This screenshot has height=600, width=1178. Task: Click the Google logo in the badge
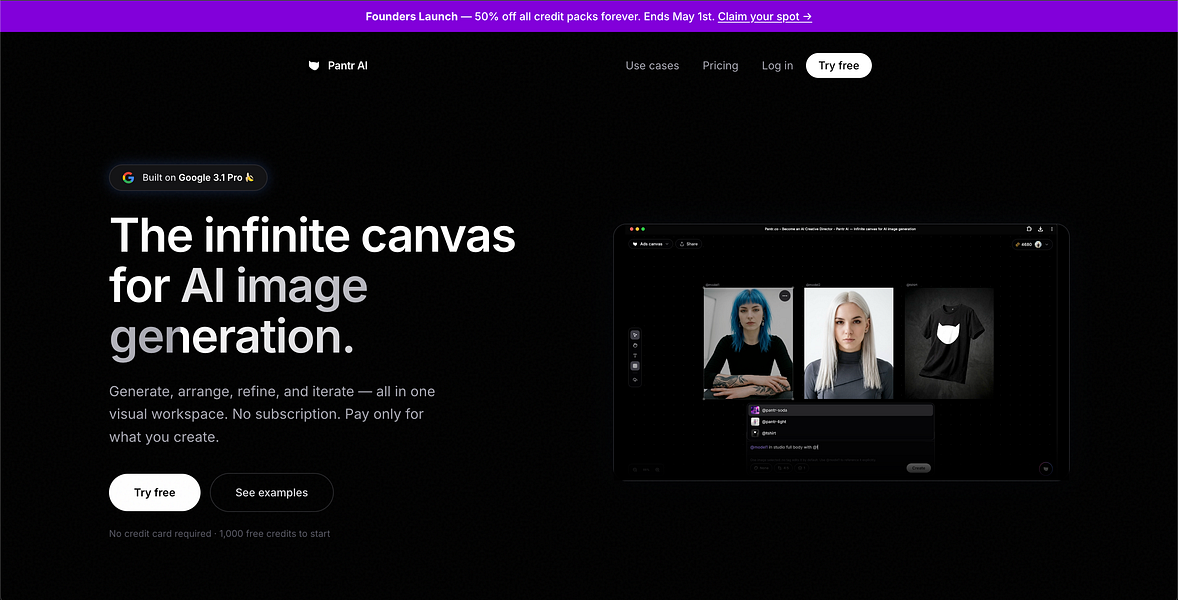tap(128, 178)
